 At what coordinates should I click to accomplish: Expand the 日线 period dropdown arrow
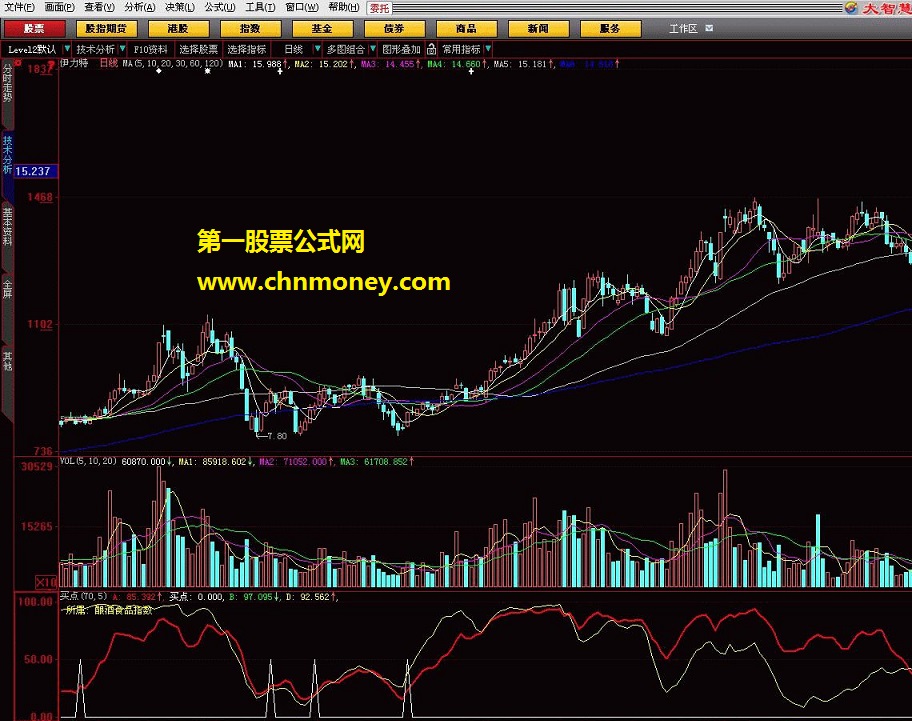(317, 49)
